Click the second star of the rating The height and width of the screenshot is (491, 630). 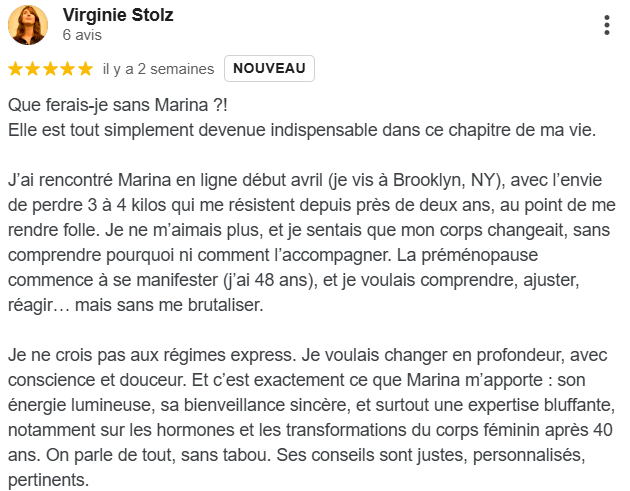(x=33, y=69)
